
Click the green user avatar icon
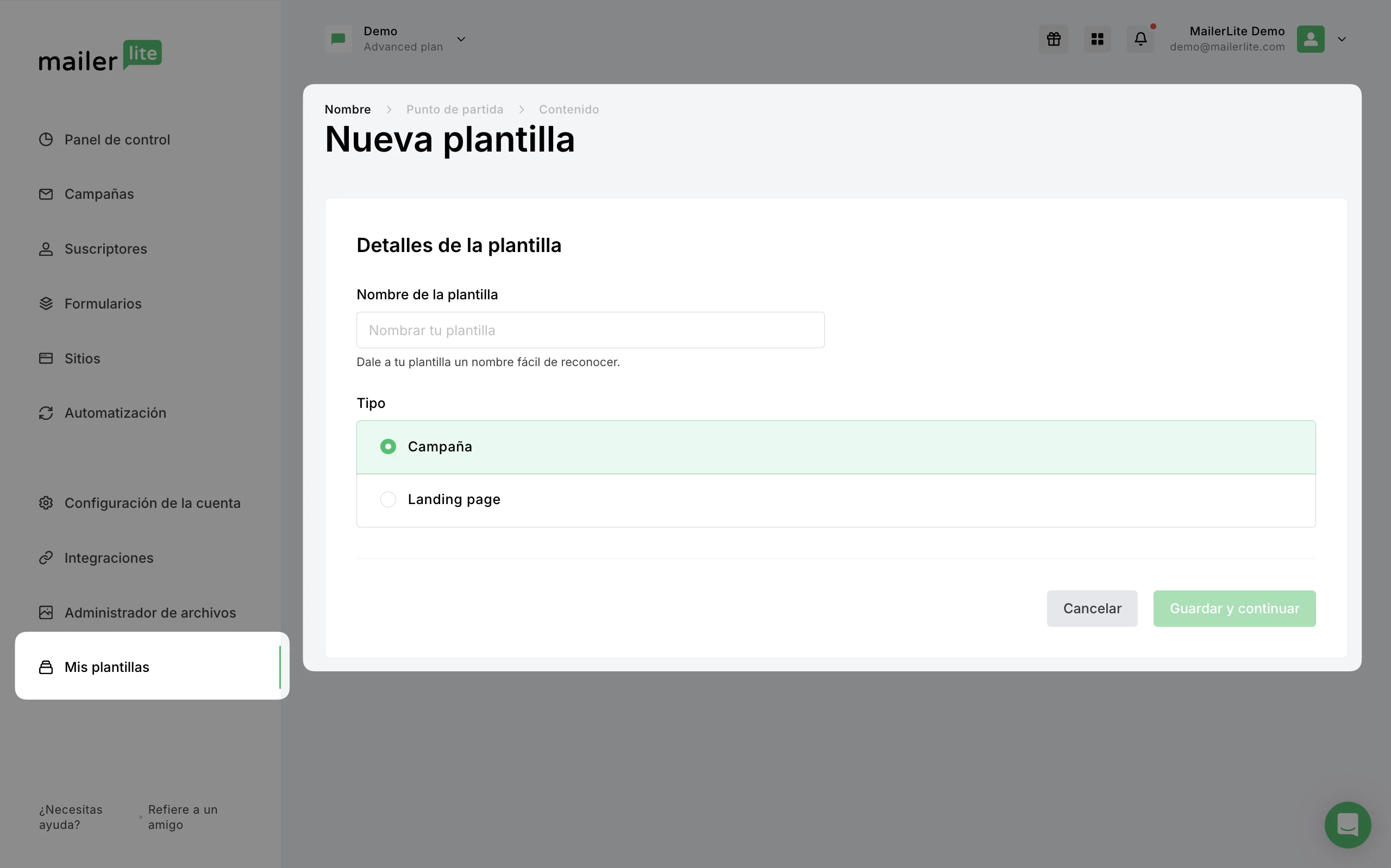pos(1310,39)
